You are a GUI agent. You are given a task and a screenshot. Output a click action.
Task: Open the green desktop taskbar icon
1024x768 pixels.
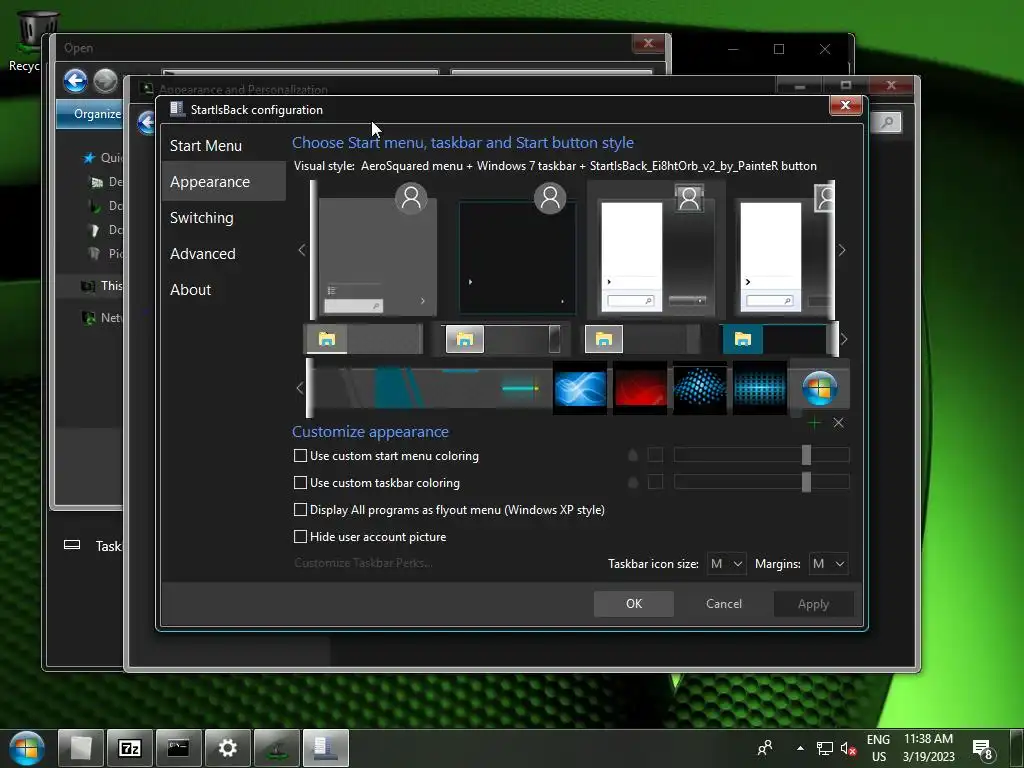pyautogui.click(x=276, y=748)
